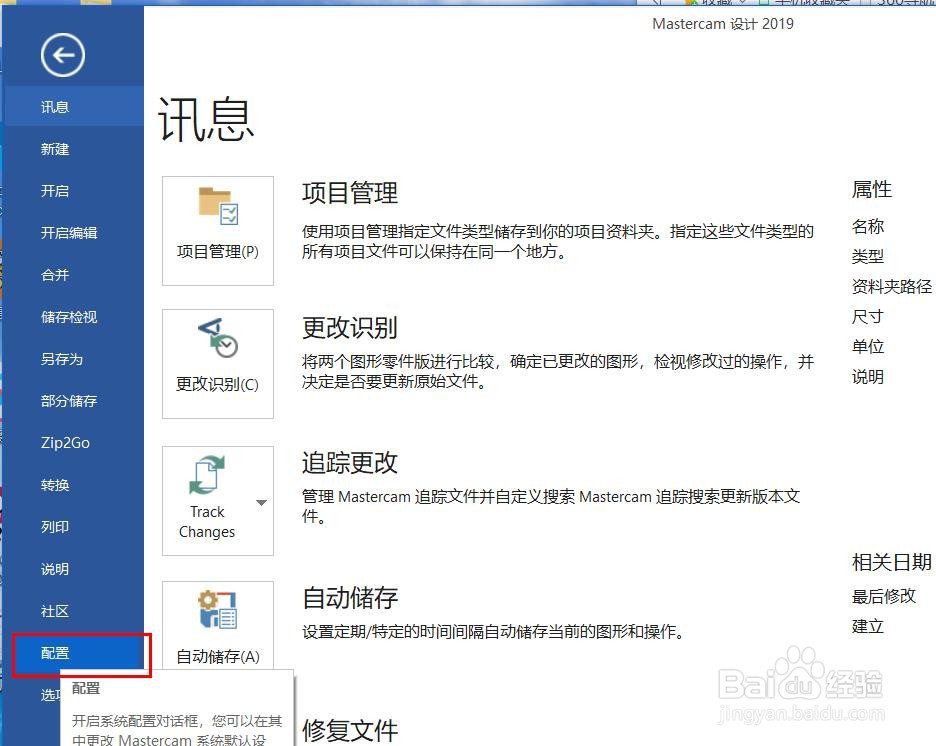Expand the Track Changes dropdown arrow
Image resolution: width=936 pixels, height=746 pixels.
click(x=261, y=502)
